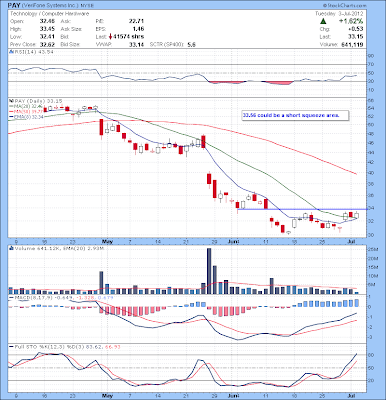Click the Jul label on the price panel axis
The width and height of the screenshot is (386, 400).
coord(352,241)
